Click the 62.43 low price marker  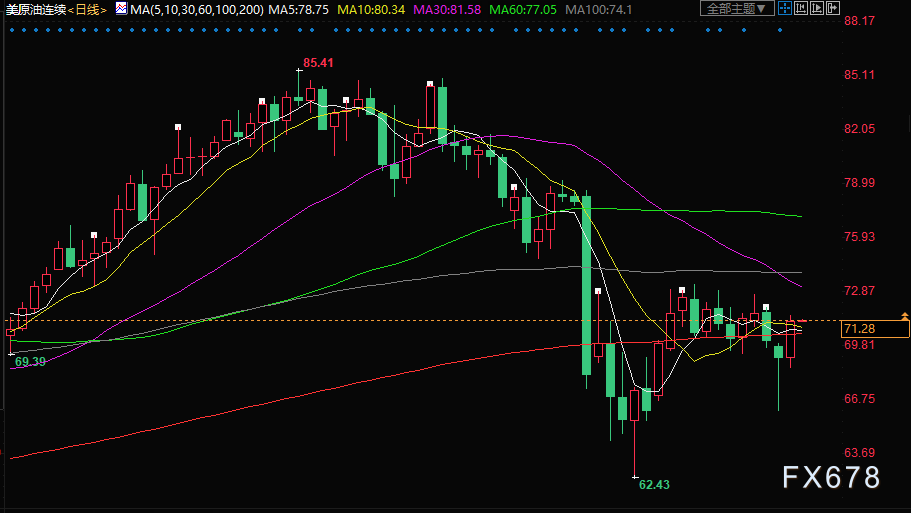coord(653,485)
